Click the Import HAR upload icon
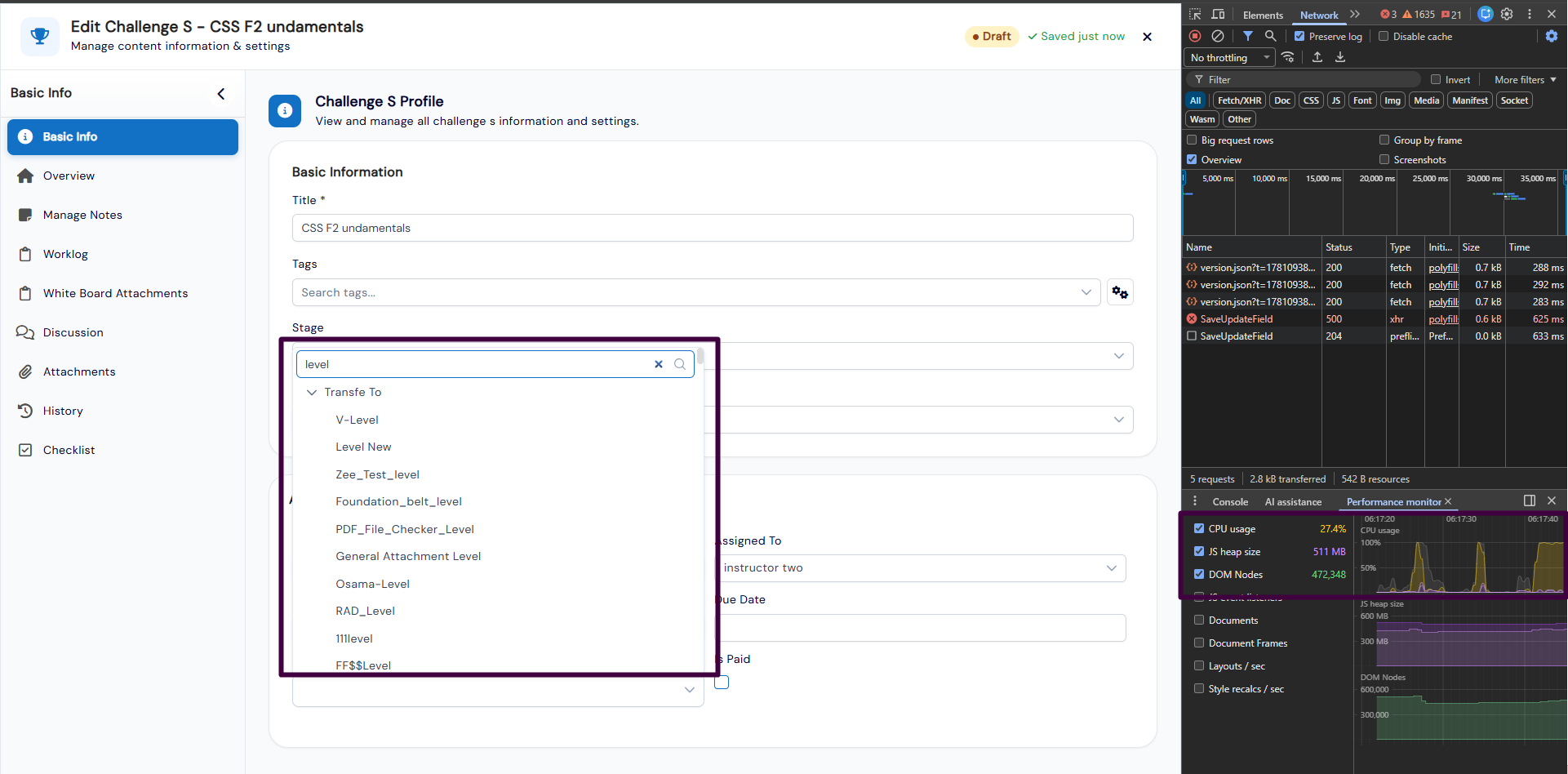This screenshot has width=1568, height=774. (x=1317, y=57)
